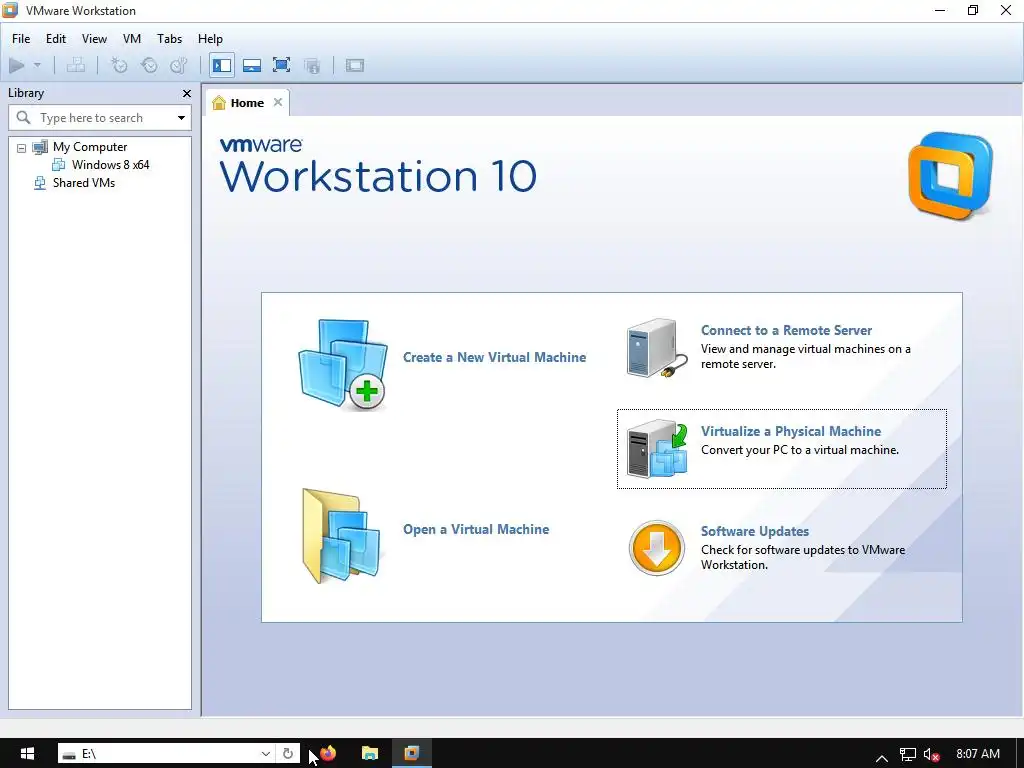Select Windows 8 x64 virtual machine
The height and width of the screenshot is (768, 1024).
pyautogui.click(x=110, y=165)
